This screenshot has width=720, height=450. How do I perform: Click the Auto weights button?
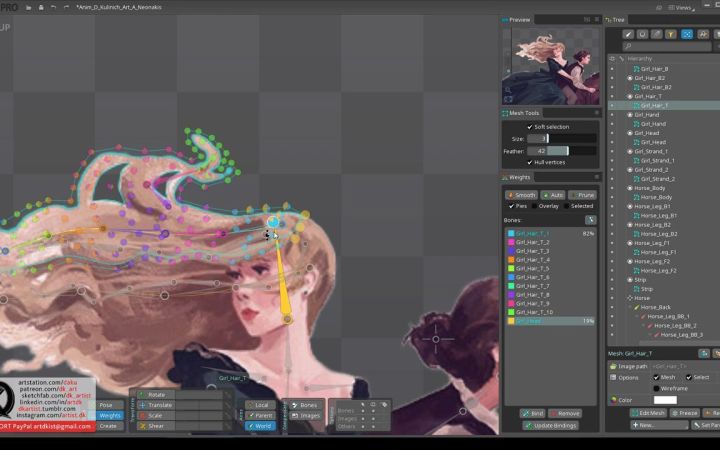pos(552,195)
